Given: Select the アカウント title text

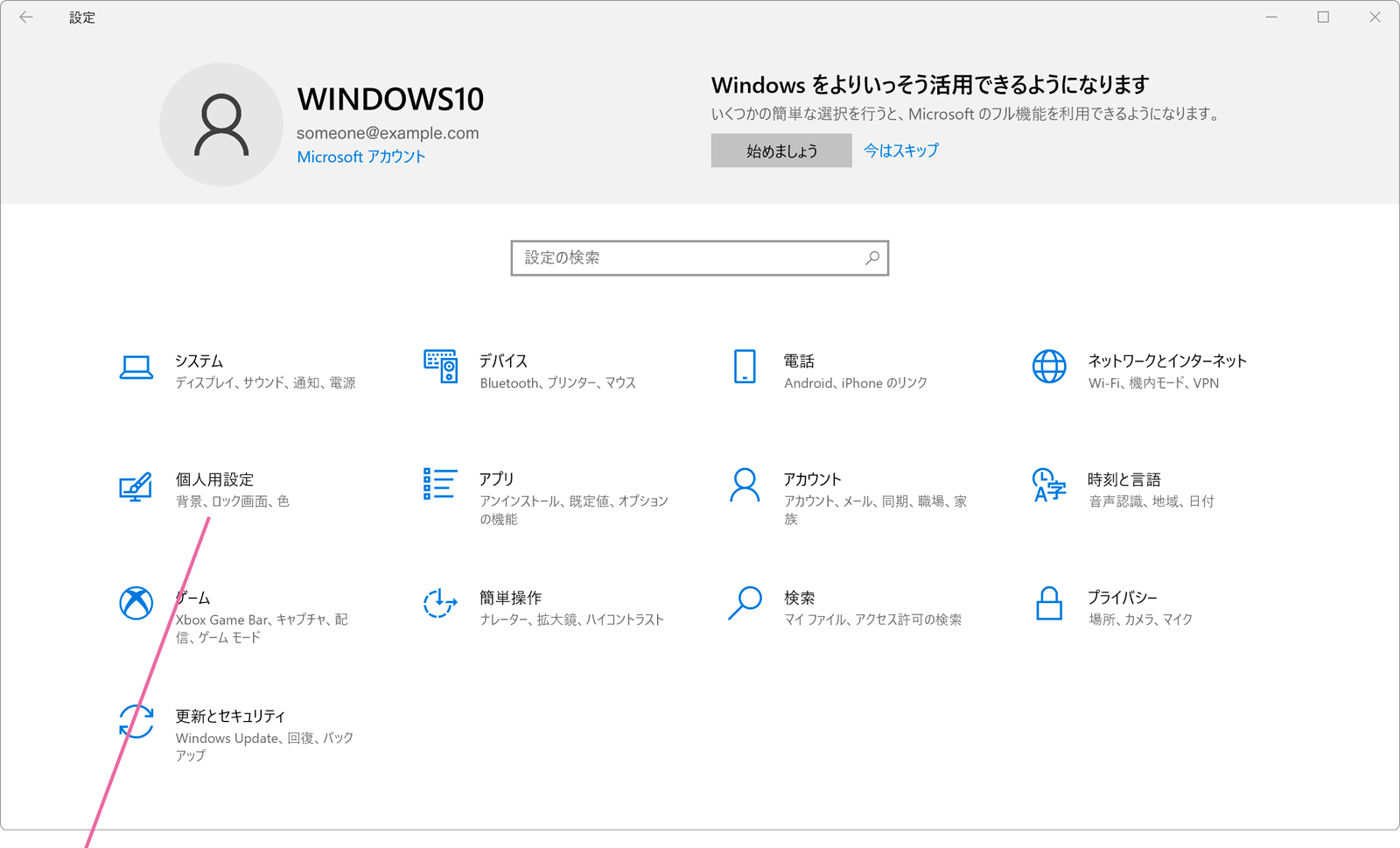Looking at the screenshot, I should point(812,480).
